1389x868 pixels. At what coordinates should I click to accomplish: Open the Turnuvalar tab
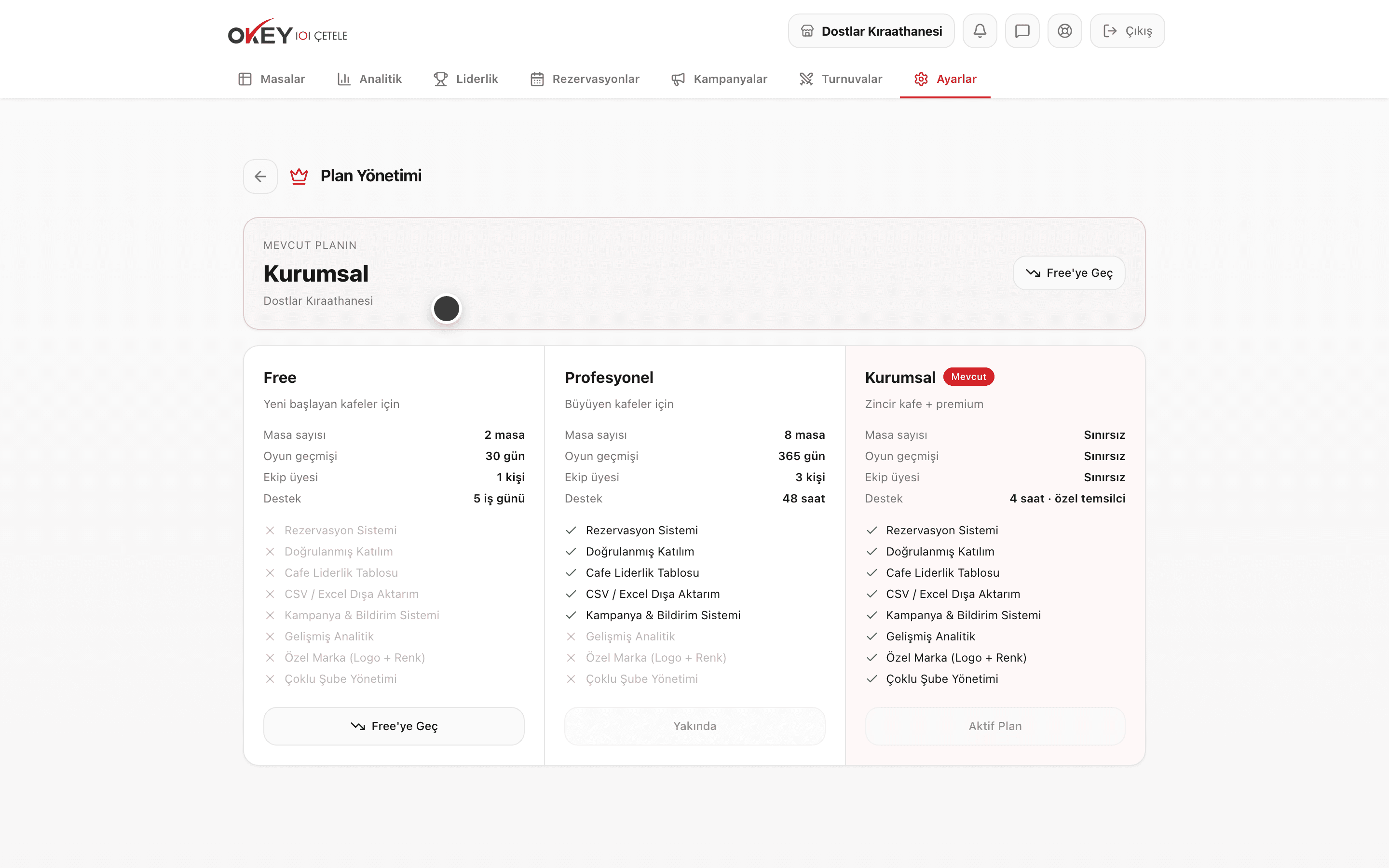coord(840,79)
